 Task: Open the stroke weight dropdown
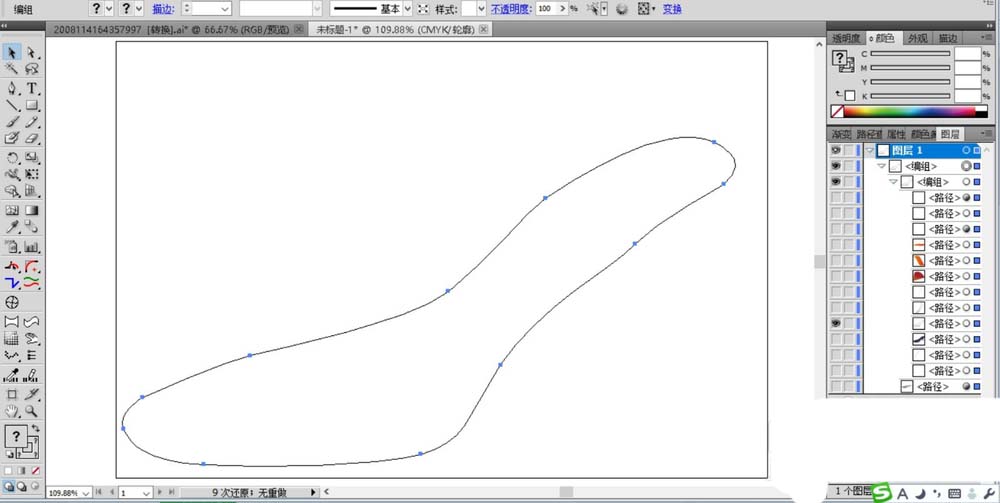point(225,9)
